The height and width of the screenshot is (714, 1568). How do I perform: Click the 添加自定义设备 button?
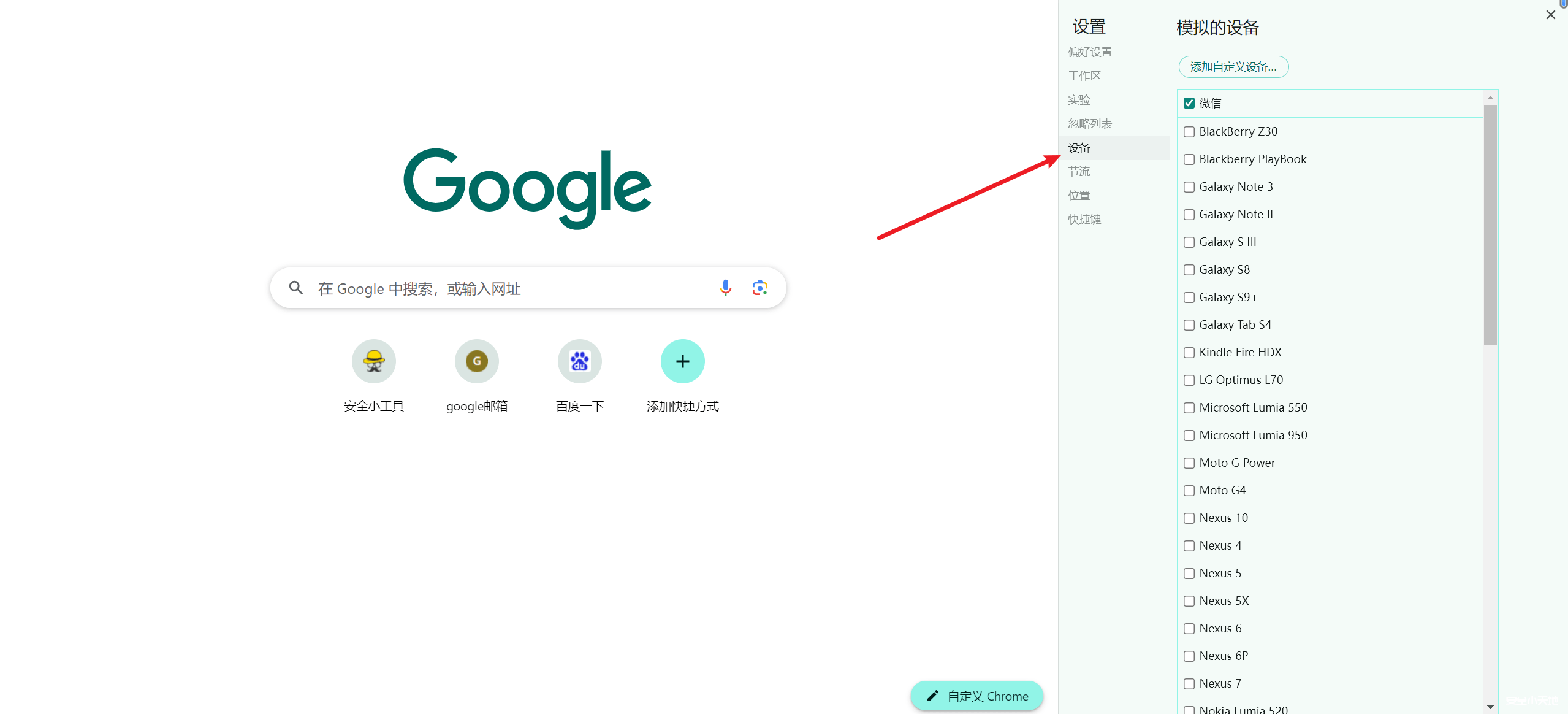tap(1233, 67)
